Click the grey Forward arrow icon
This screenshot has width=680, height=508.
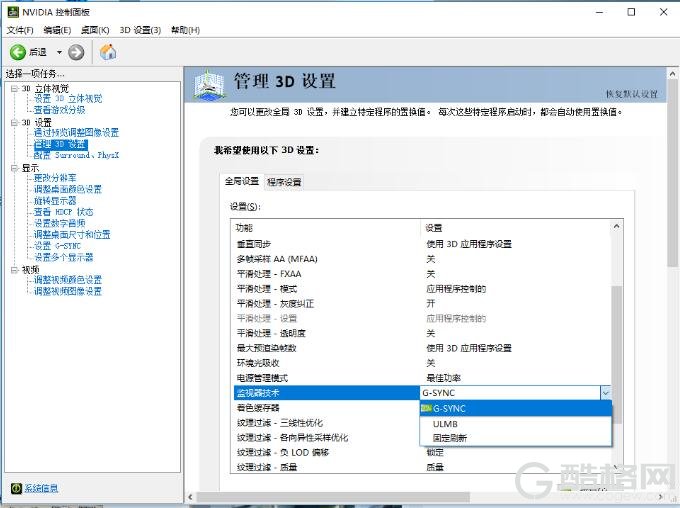click(x=76, y=52)
